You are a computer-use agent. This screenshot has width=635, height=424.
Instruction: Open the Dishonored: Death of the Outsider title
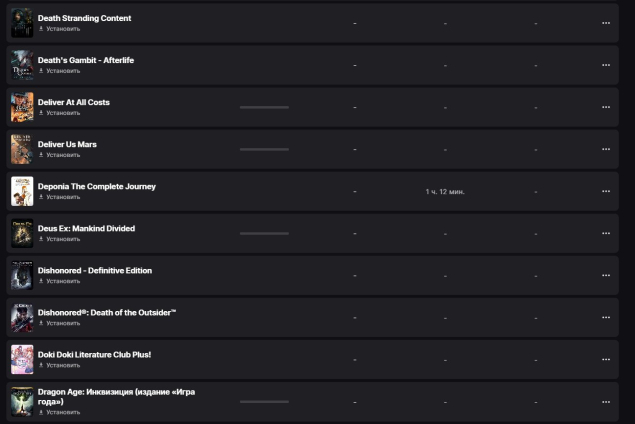[x=107, y=313]
